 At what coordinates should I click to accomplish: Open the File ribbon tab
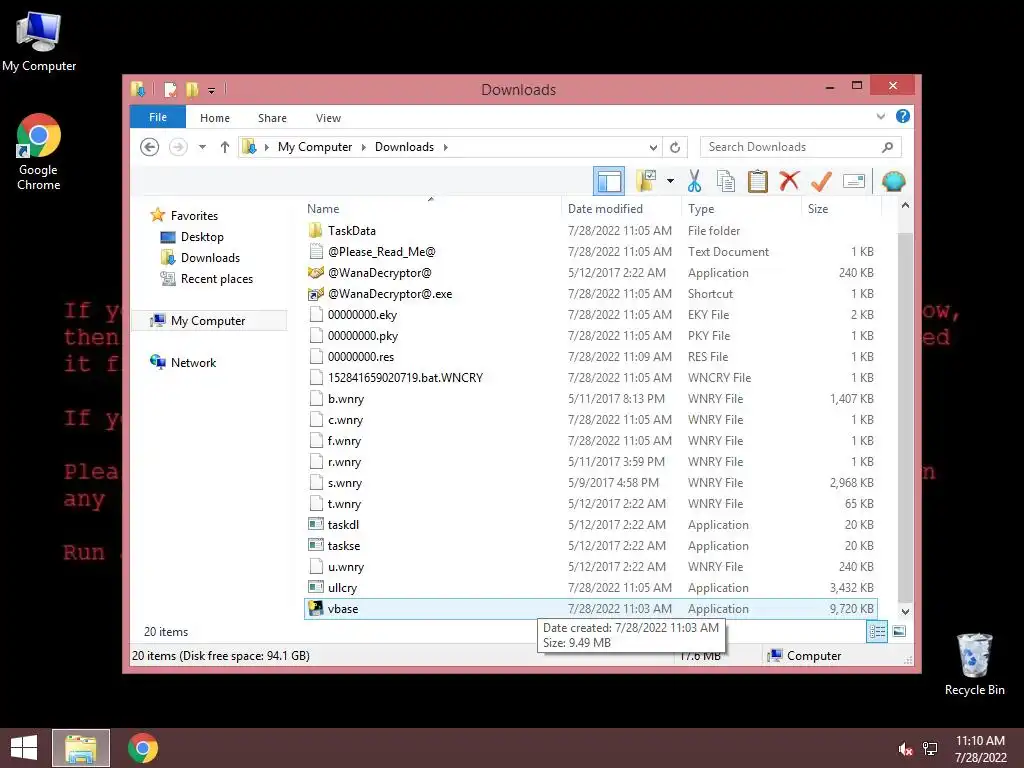pyautogui.click(x=158, y=117)
